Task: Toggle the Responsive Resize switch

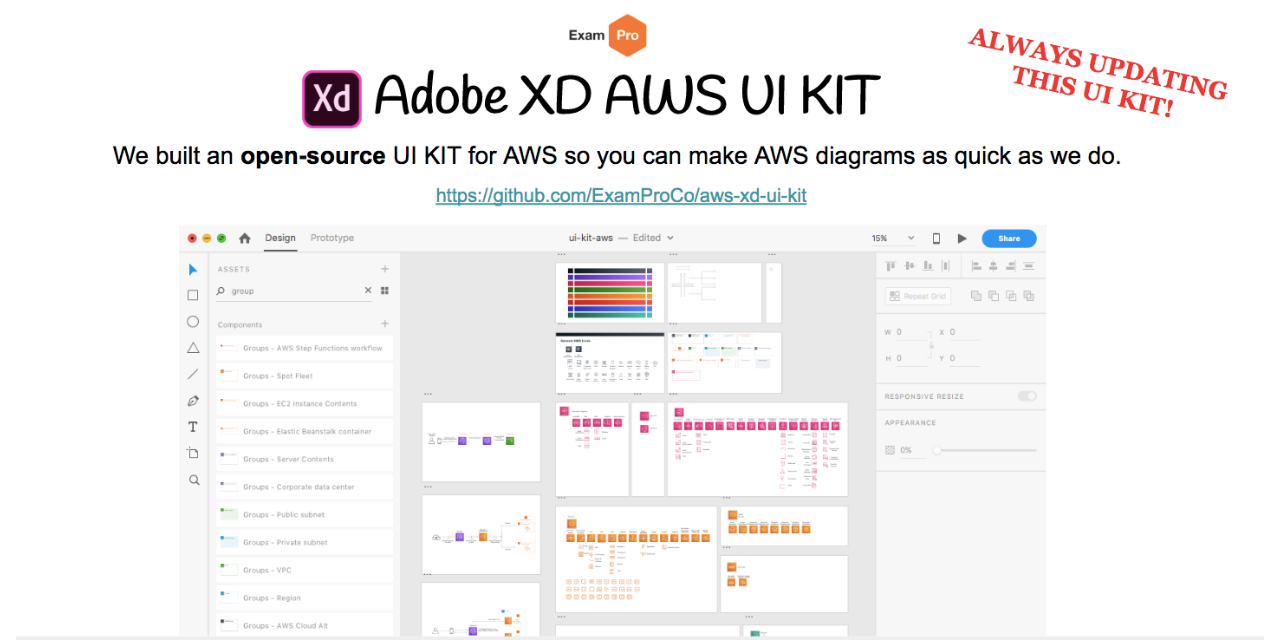Action: 1028,396
